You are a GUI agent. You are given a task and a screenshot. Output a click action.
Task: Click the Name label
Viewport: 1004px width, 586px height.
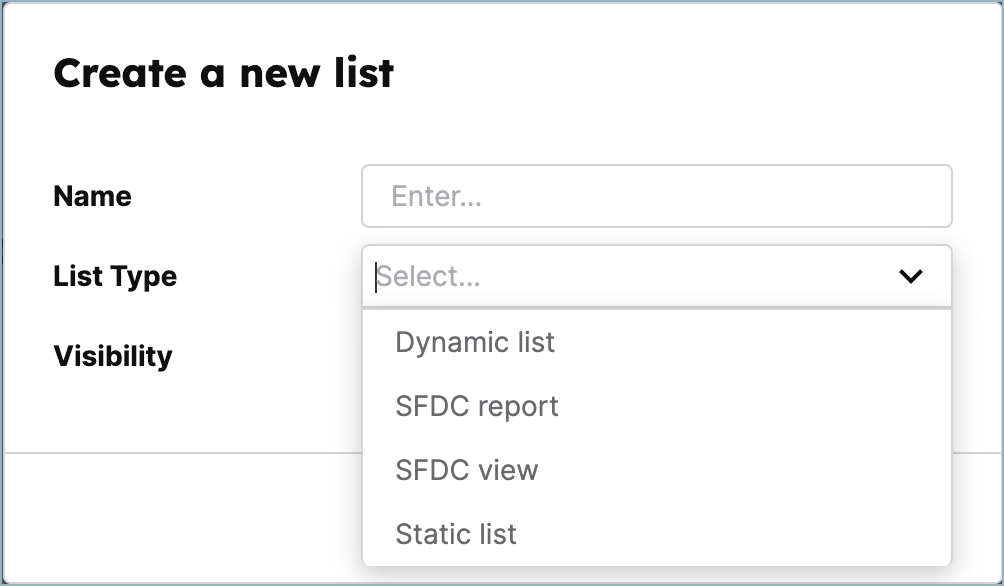[x=92, y=196]
